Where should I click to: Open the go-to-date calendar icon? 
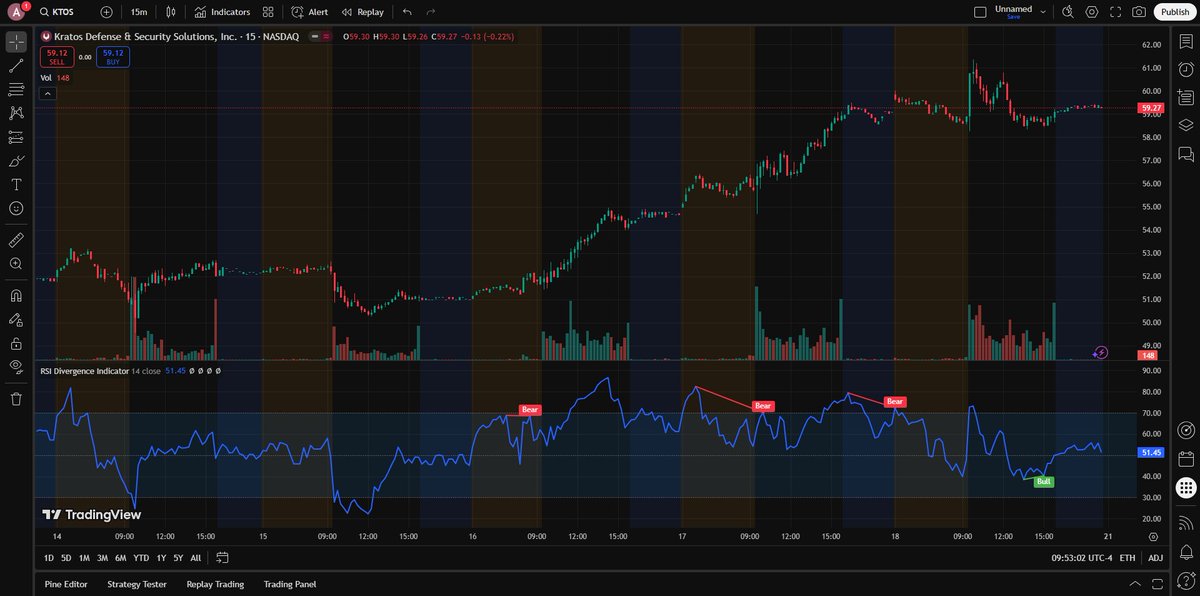coord(222,558)
